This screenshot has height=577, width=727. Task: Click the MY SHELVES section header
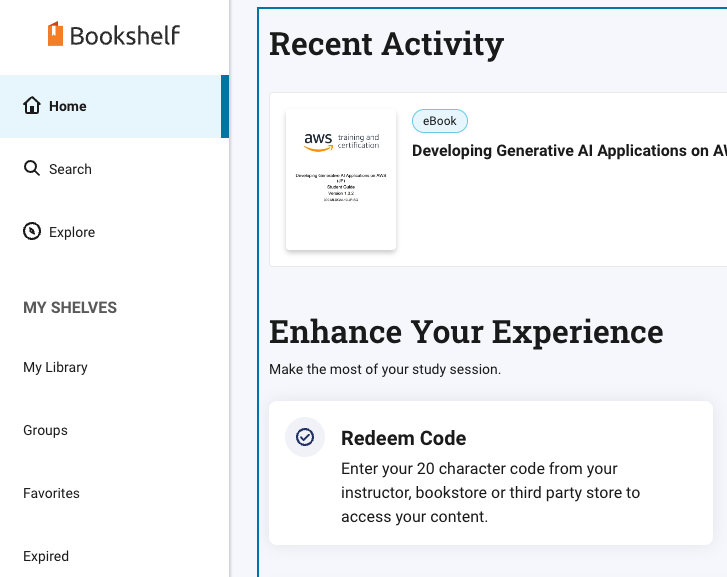(70, 308)
